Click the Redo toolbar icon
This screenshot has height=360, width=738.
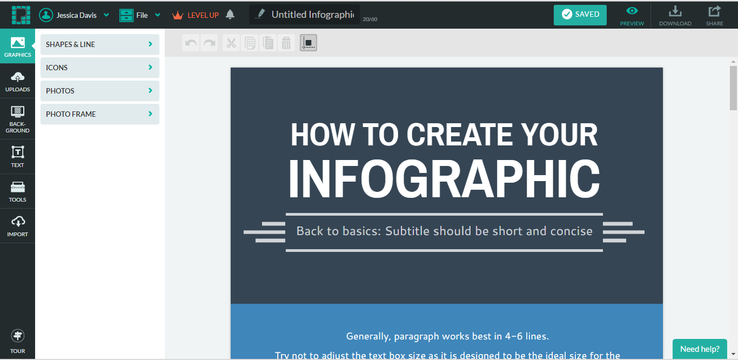(x=209, y=43)
